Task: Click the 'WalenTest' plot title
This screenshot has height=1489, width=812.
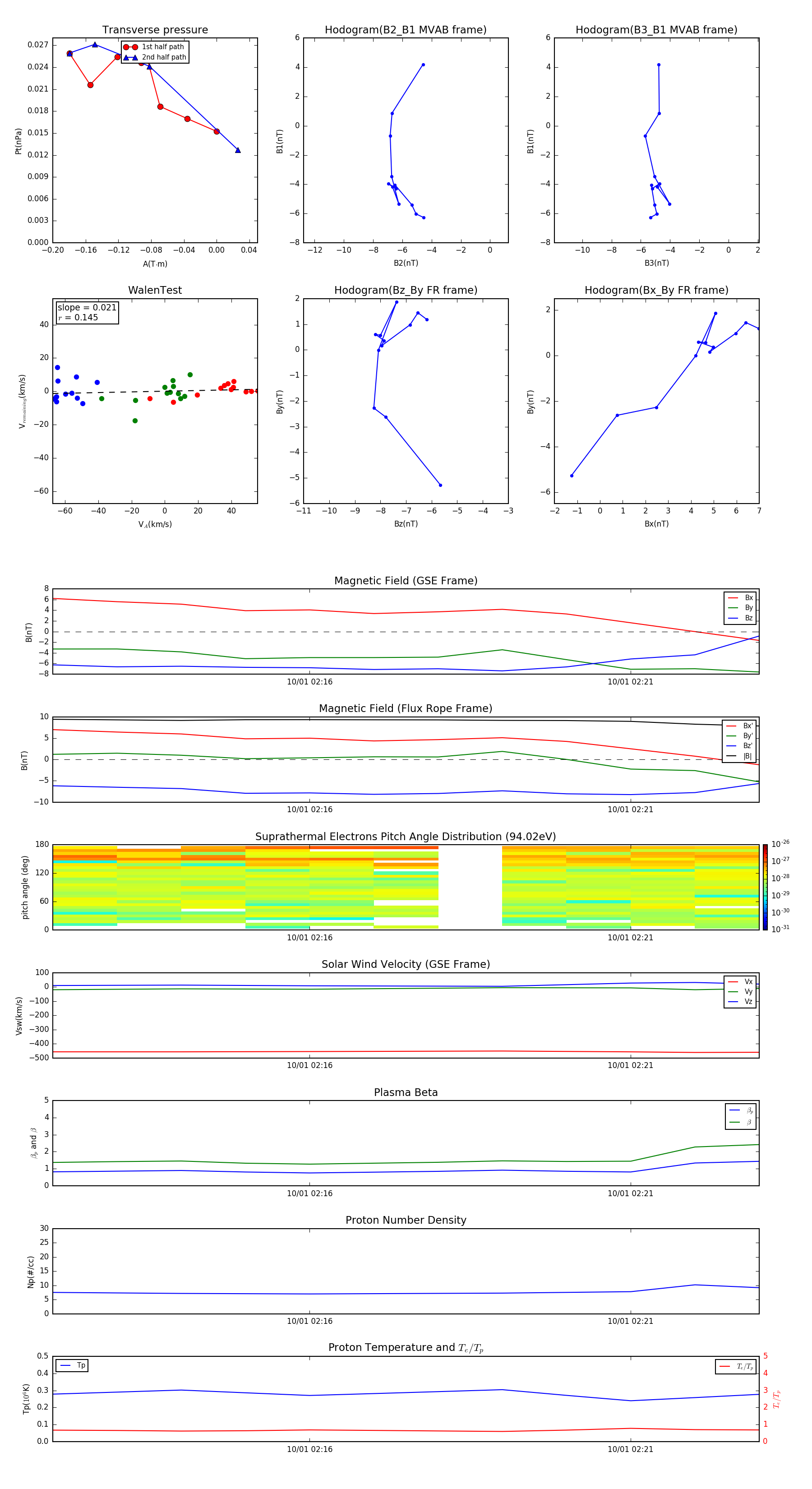Action: [x=155, y=290]
